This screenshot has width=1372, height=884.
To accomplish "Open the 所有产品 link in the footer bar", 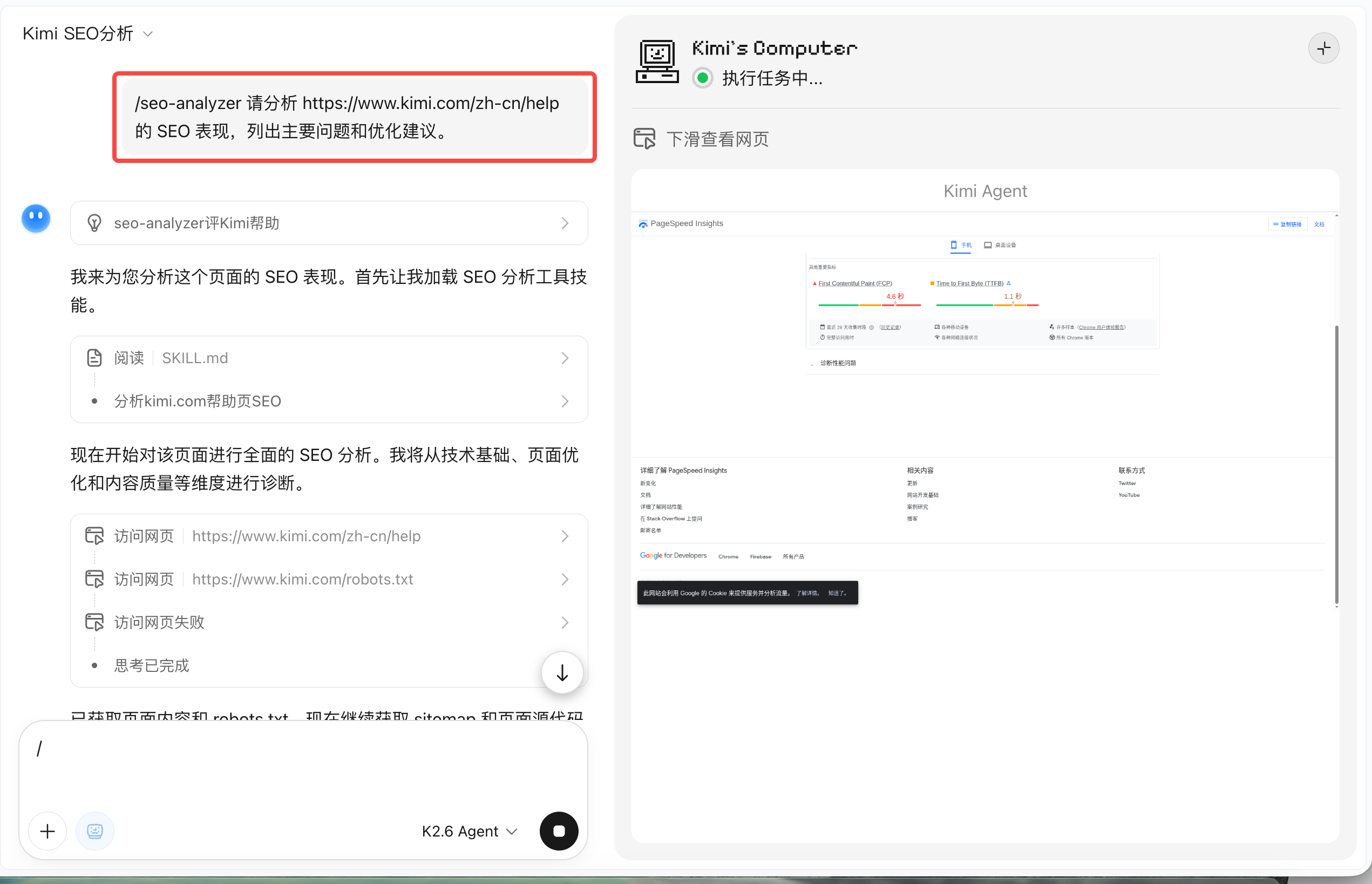I will pos(793,556).
